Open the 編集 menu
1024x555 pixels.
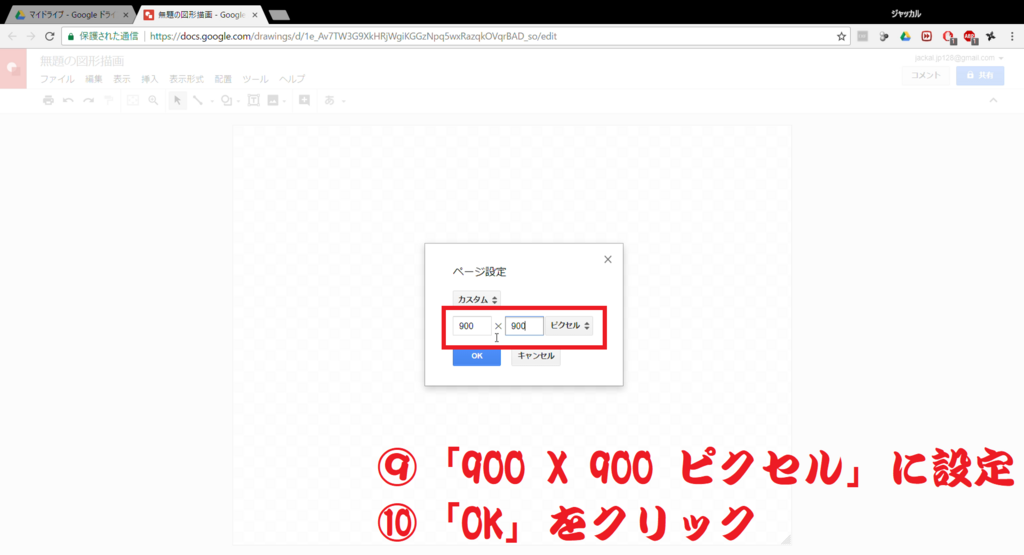94,79
